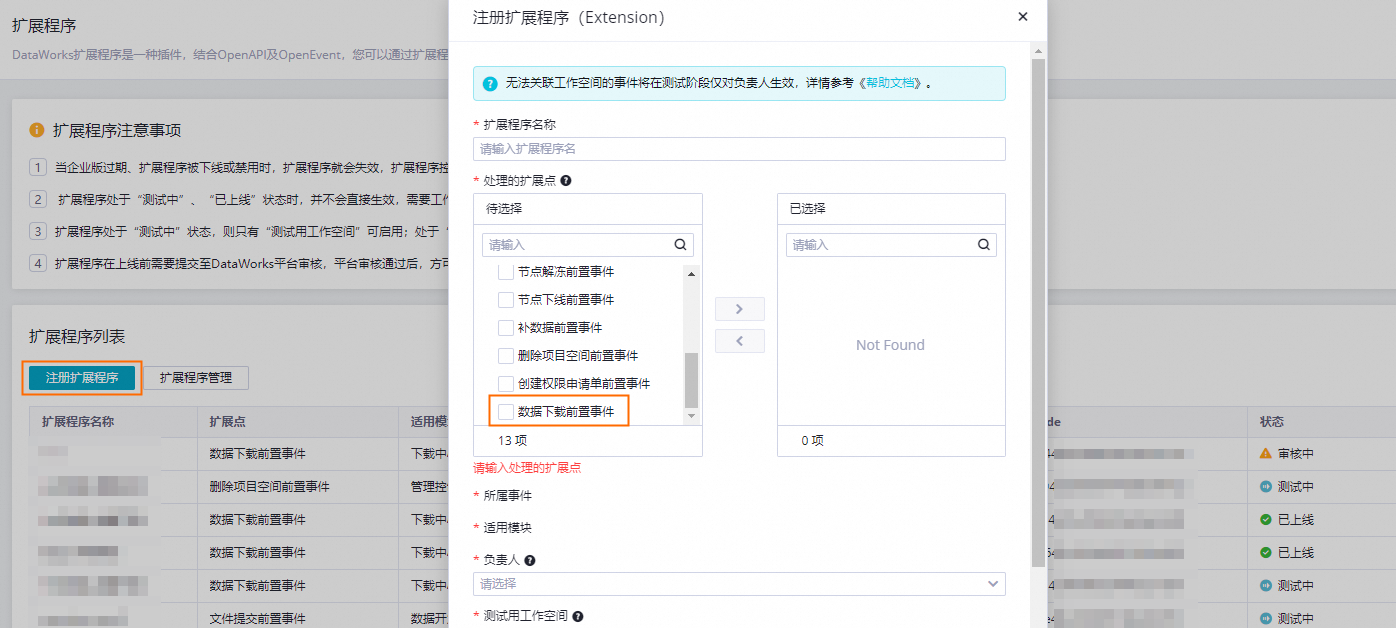This screenshot has height=628, width=1396.
Task: Click the scroll-up arrow of the 待选择 list
Action: (x=691, y=272)
